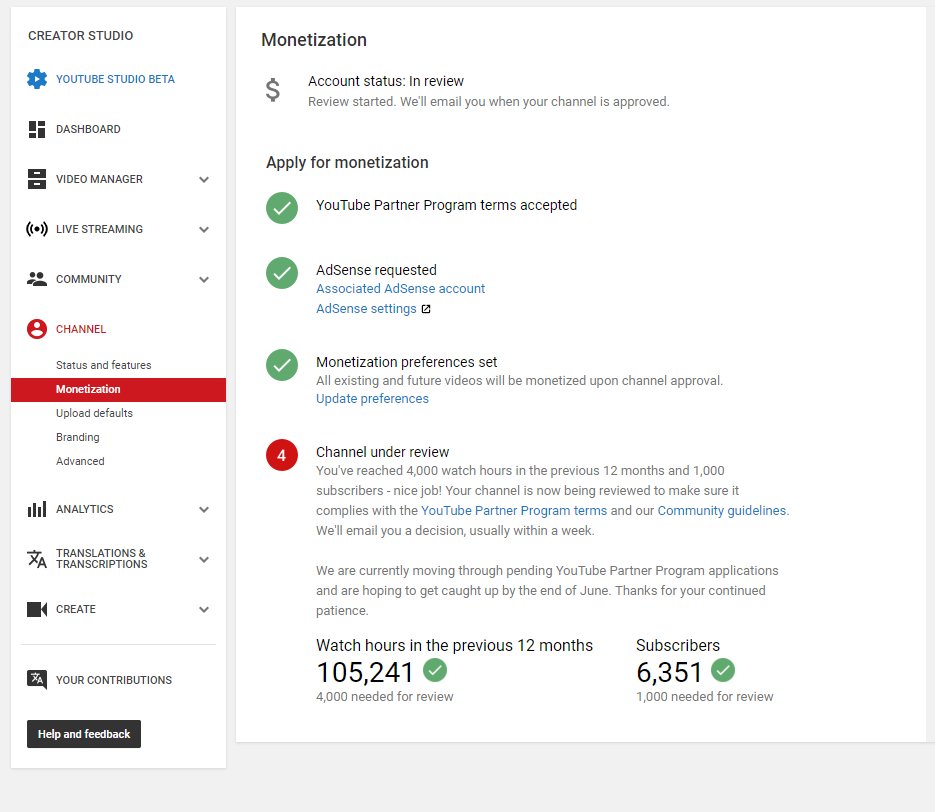The image size is (935, 812).
Task: Click the 4,000 needed for review text
Action: click(385, 696)
